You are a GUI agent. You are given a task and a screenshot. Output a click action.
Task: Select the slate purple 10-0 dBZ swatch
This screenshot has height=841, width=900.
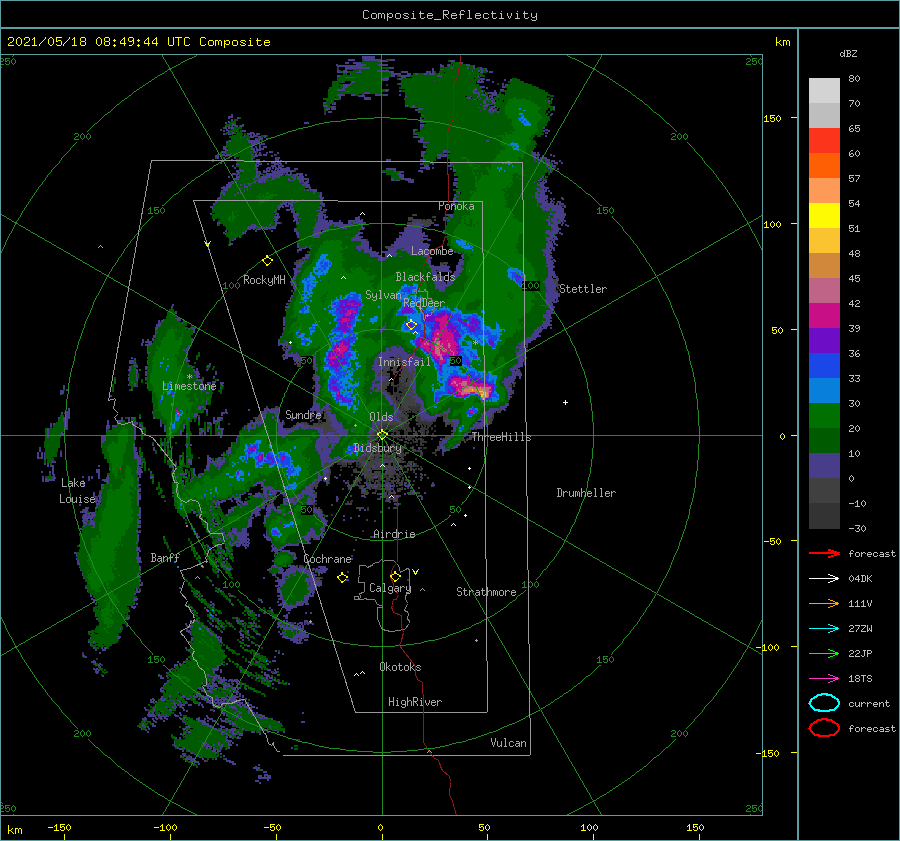coord(824,465)
